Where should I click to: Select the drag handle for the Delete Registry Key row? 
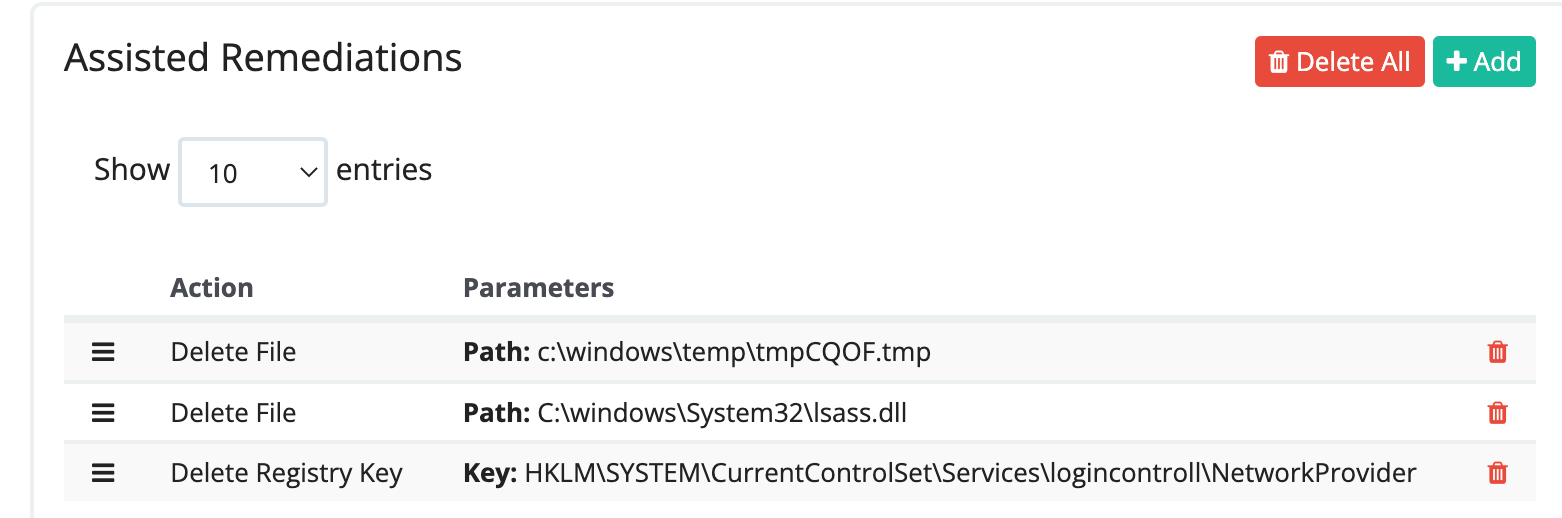click(103, 473)
